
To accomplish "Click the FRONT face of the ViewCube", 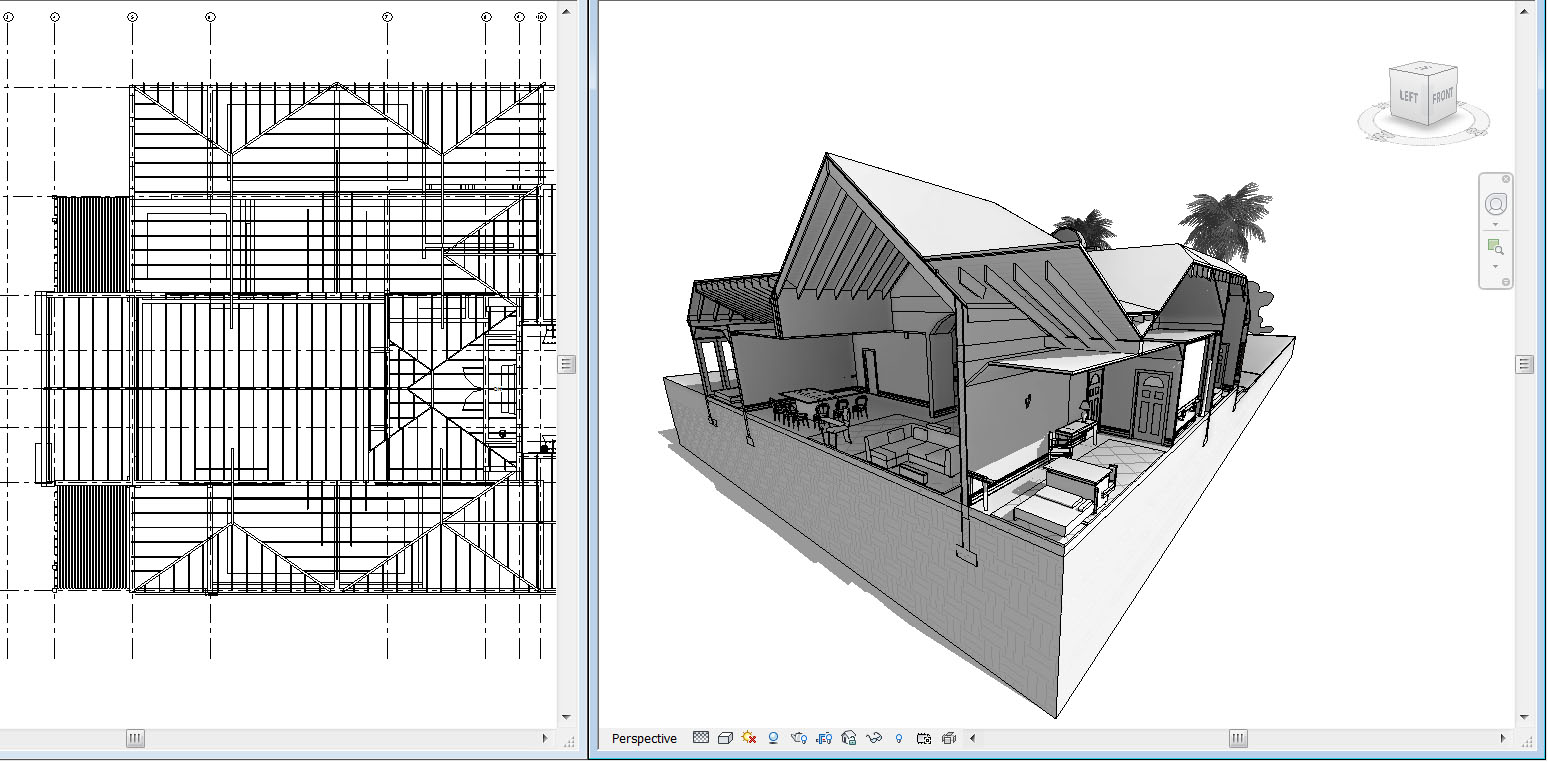I will tap(1442, 98).
